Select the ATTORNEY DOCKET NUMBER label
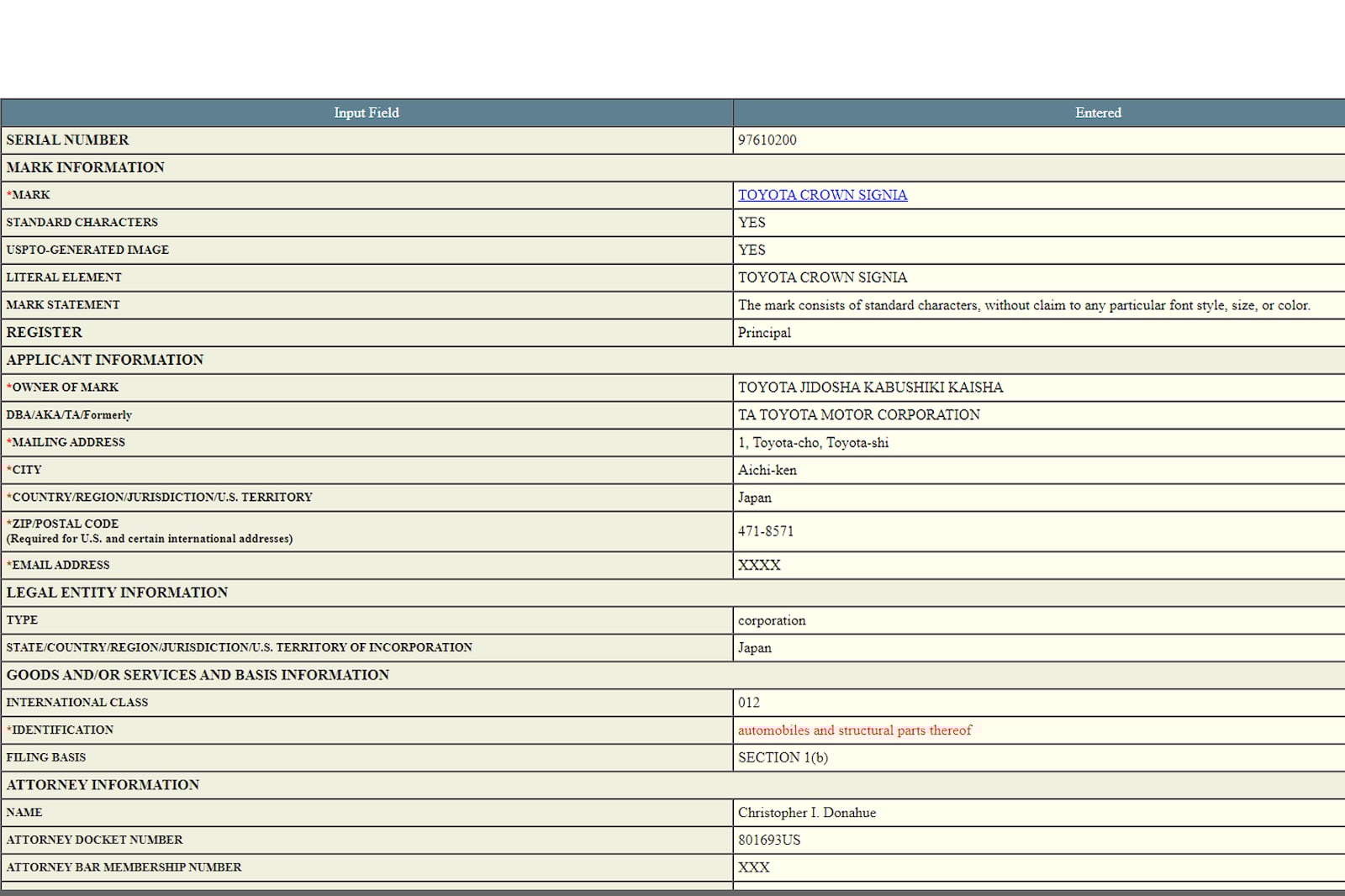 (94, 840)
